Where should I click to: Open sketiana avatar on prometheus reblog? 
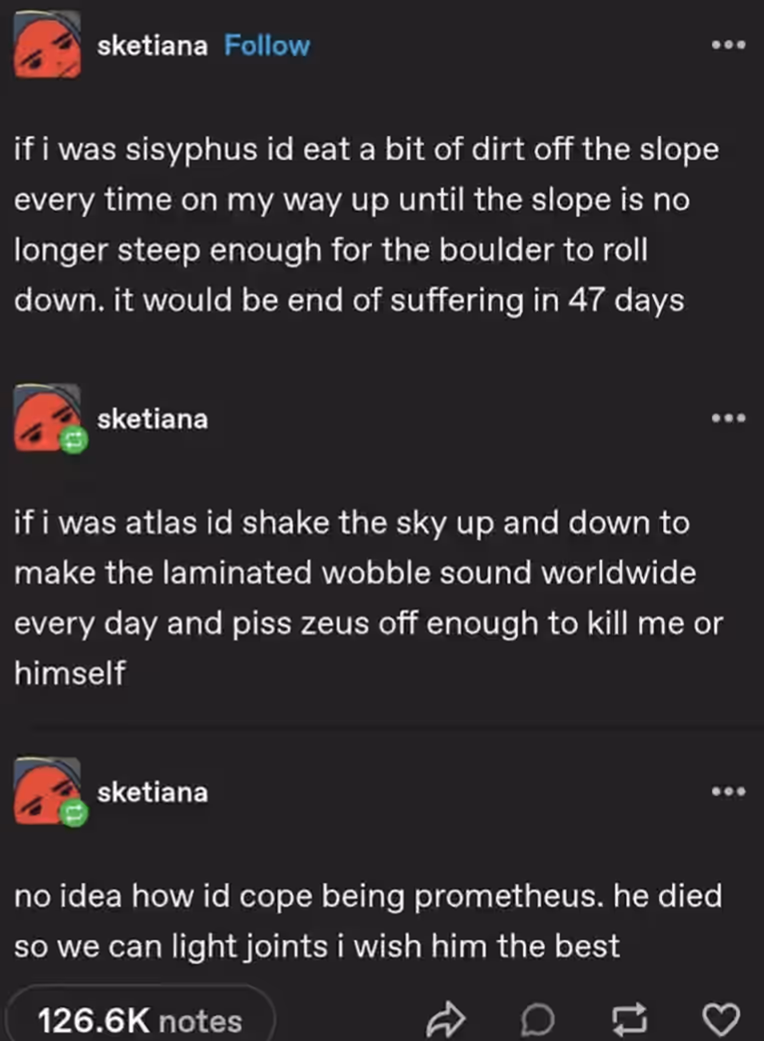tap(47, 791)
